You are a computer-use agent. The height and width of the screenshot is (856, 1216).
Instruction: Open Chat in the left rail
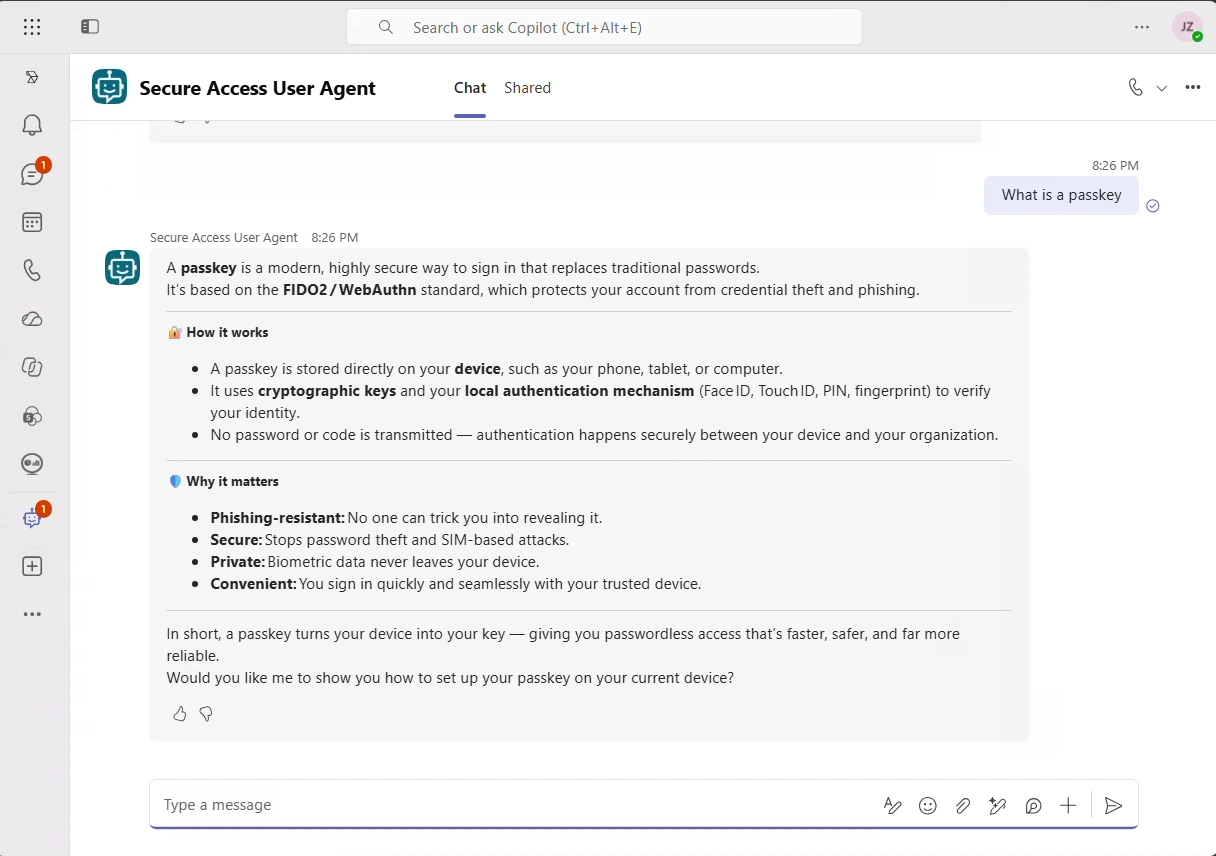[32, 174]
